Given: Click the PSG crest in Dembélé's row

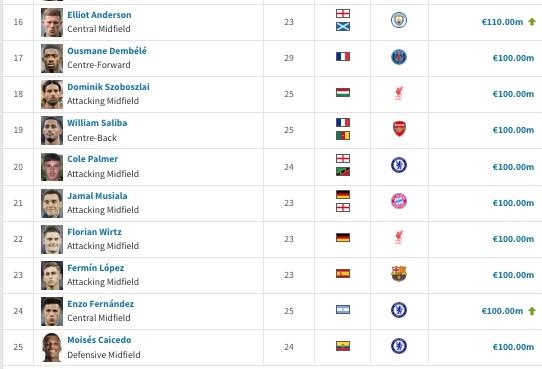Looking at the screenshot, I should point(399,57).
